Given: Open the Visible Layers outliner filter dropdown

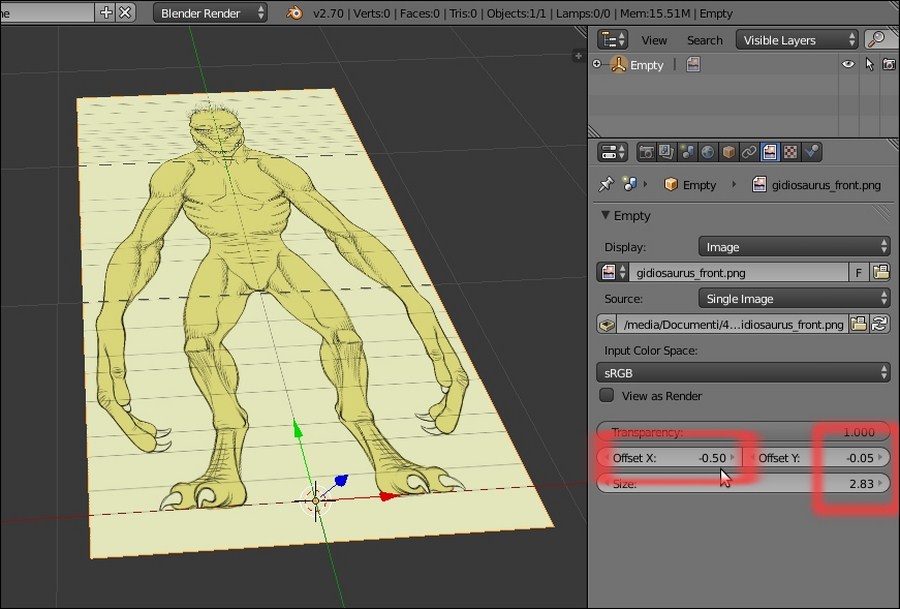Looking at the screenshot, I should click(797, 40).
